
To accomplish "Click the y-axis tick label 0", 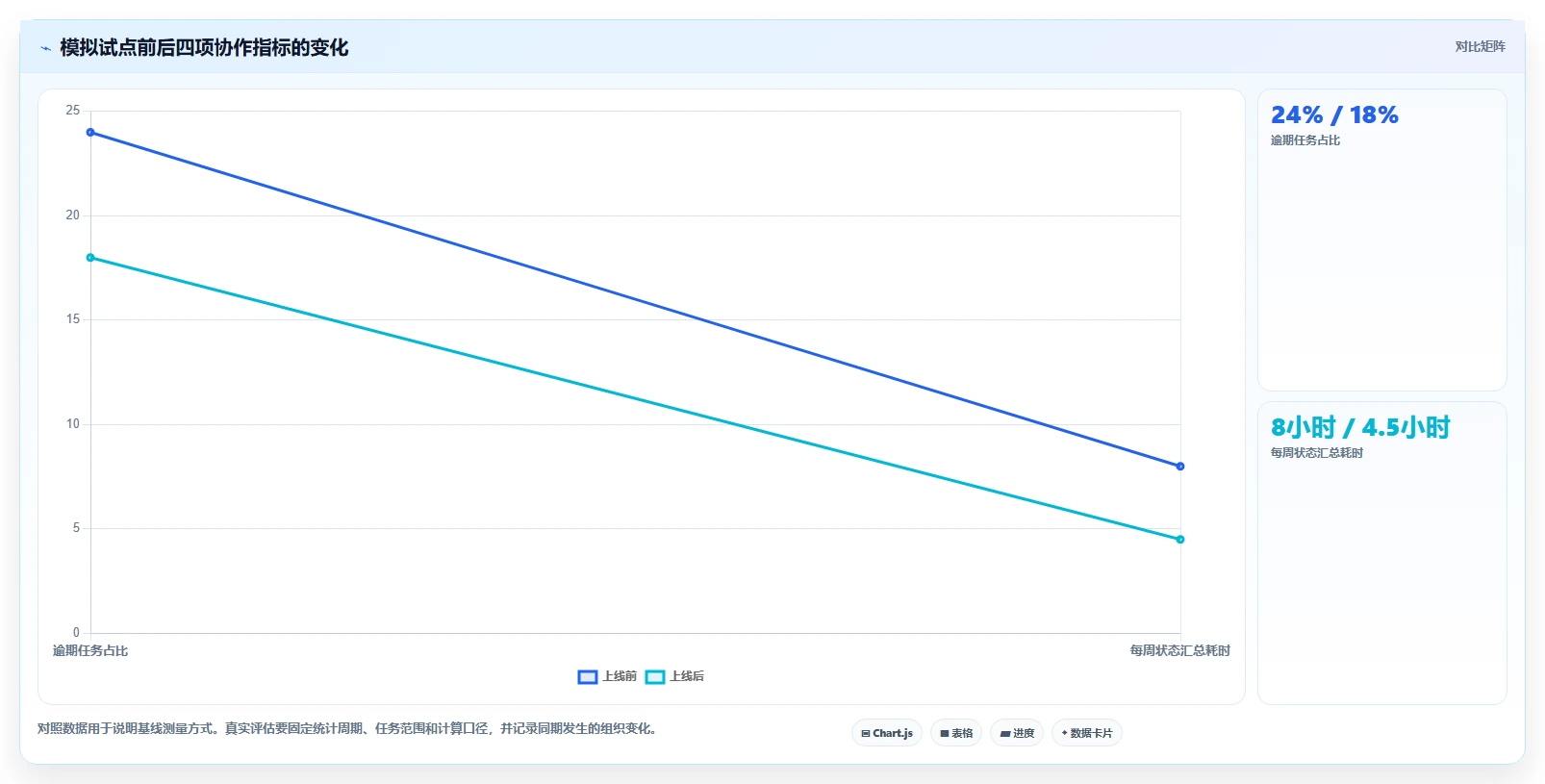I will 76,633.
